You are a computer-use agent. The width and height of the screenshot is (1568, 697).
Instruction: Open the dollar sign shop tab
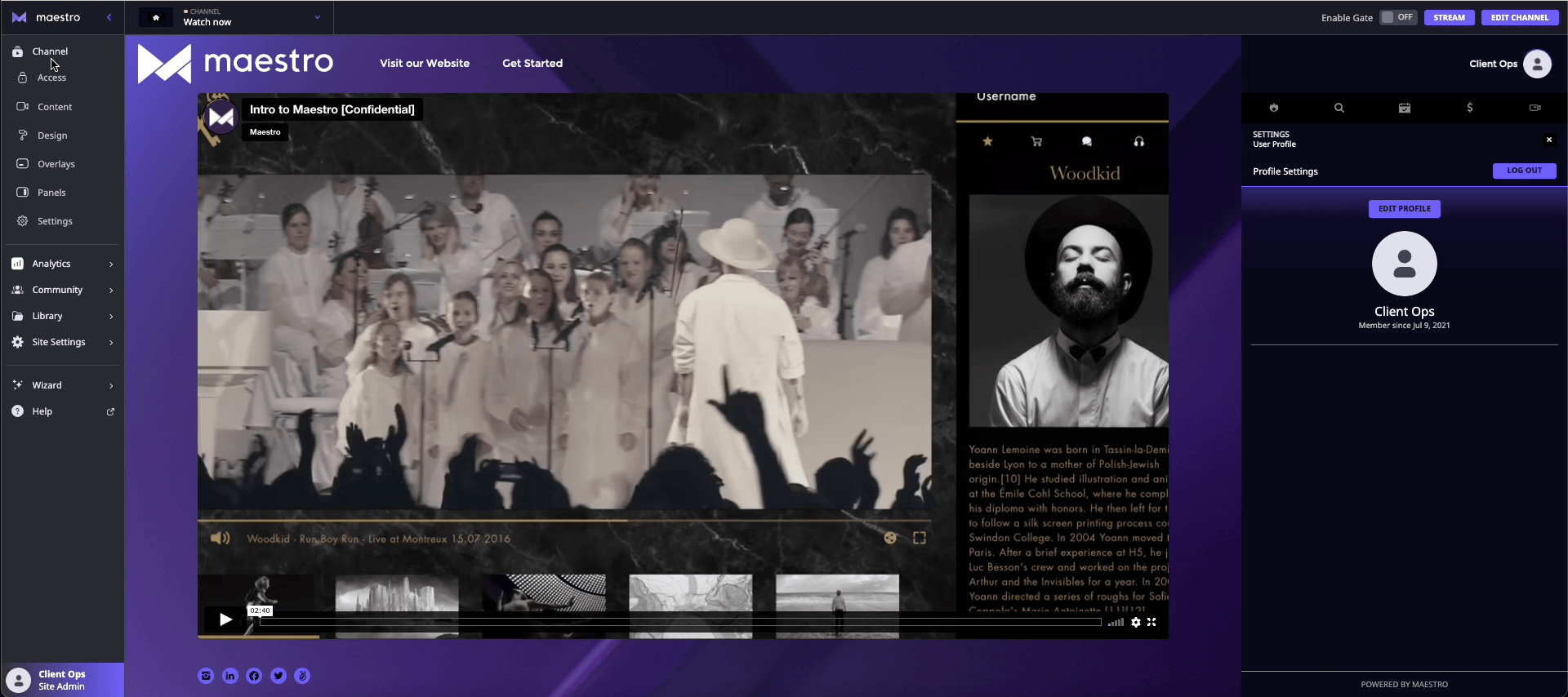point(1470,108)
